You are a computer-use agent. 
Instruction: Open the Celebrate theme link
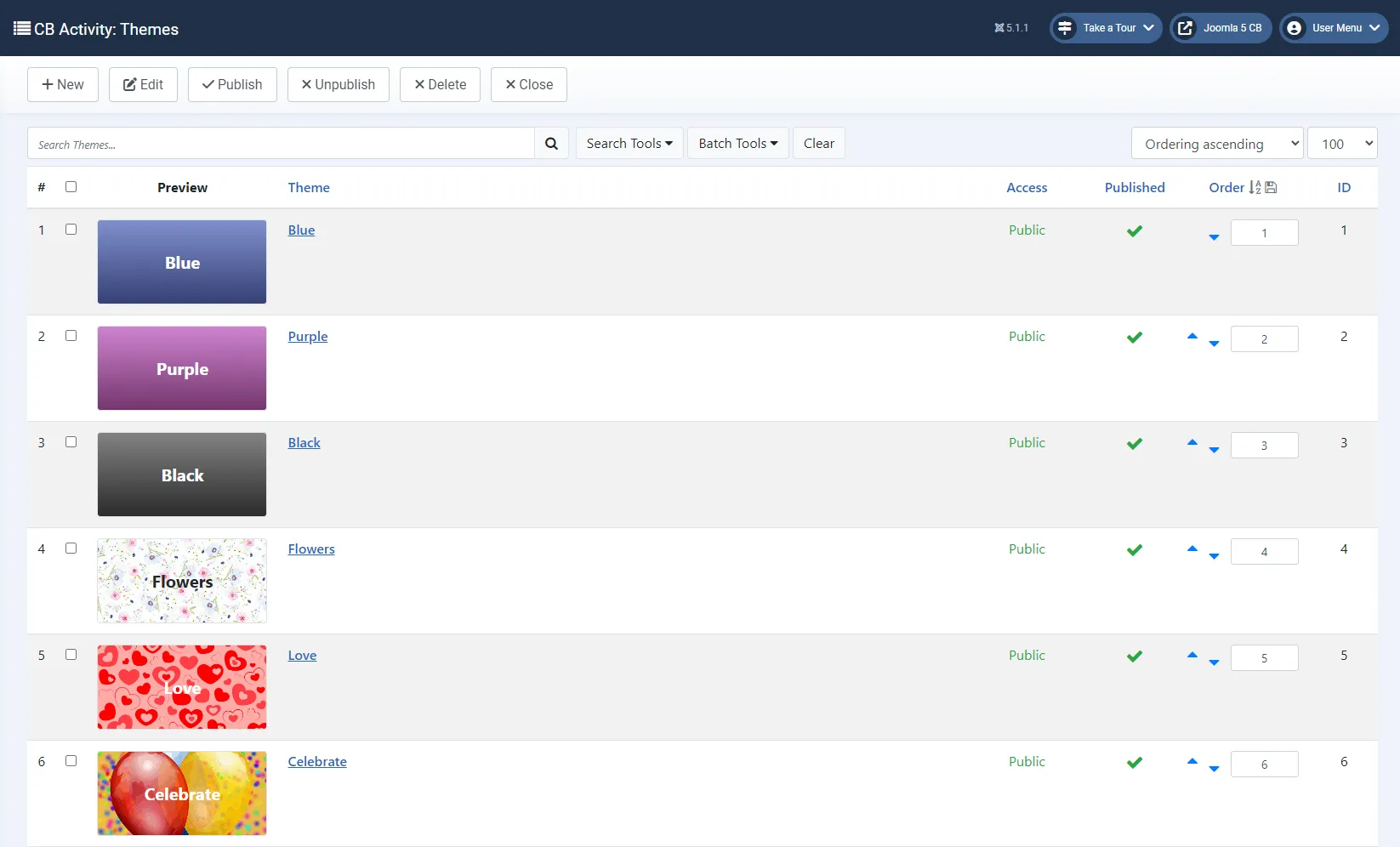click(x=317, y=762)
